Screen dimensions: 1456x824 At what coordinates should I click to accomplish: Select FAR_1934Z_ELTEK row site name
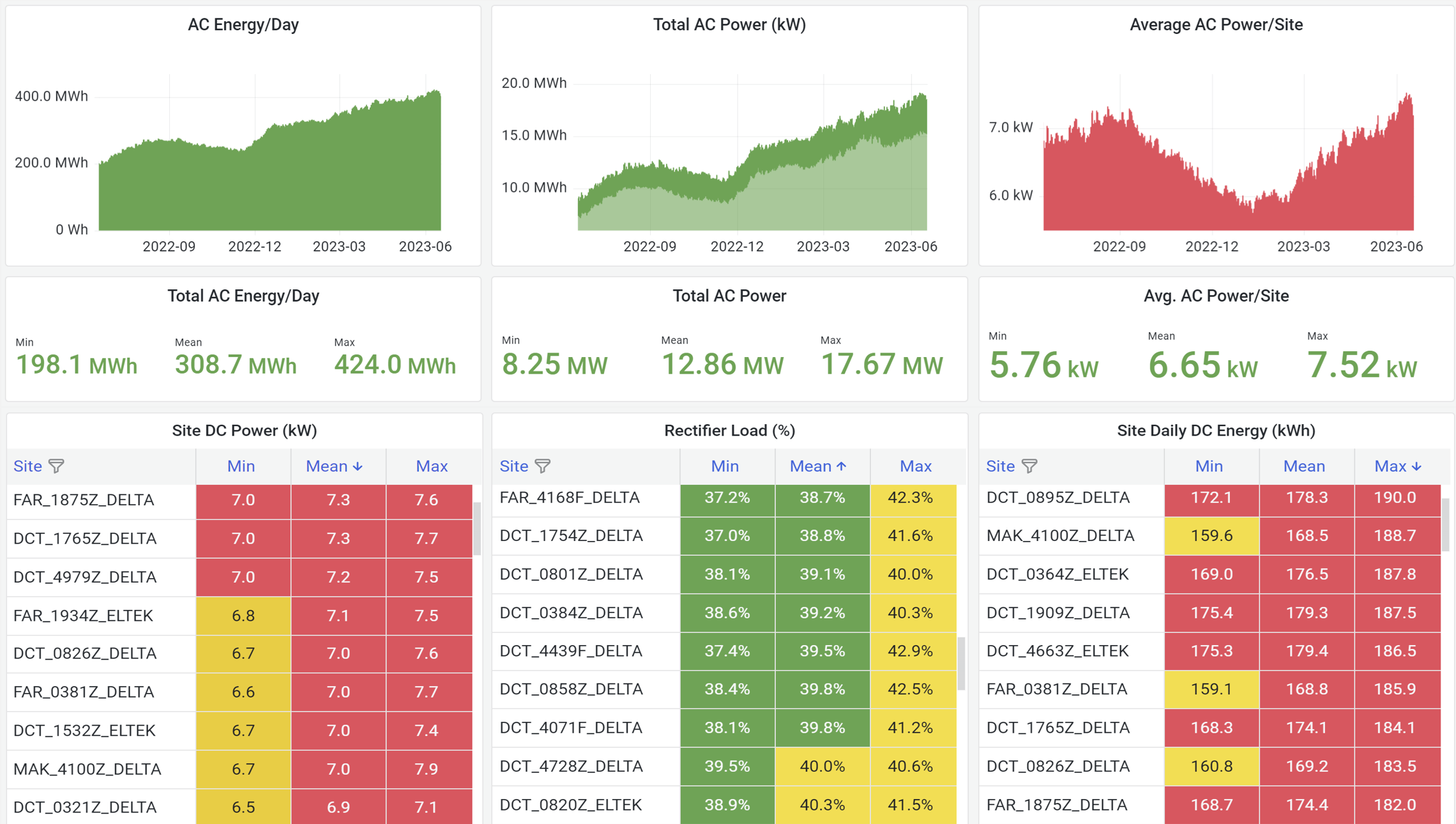[83, 616]
